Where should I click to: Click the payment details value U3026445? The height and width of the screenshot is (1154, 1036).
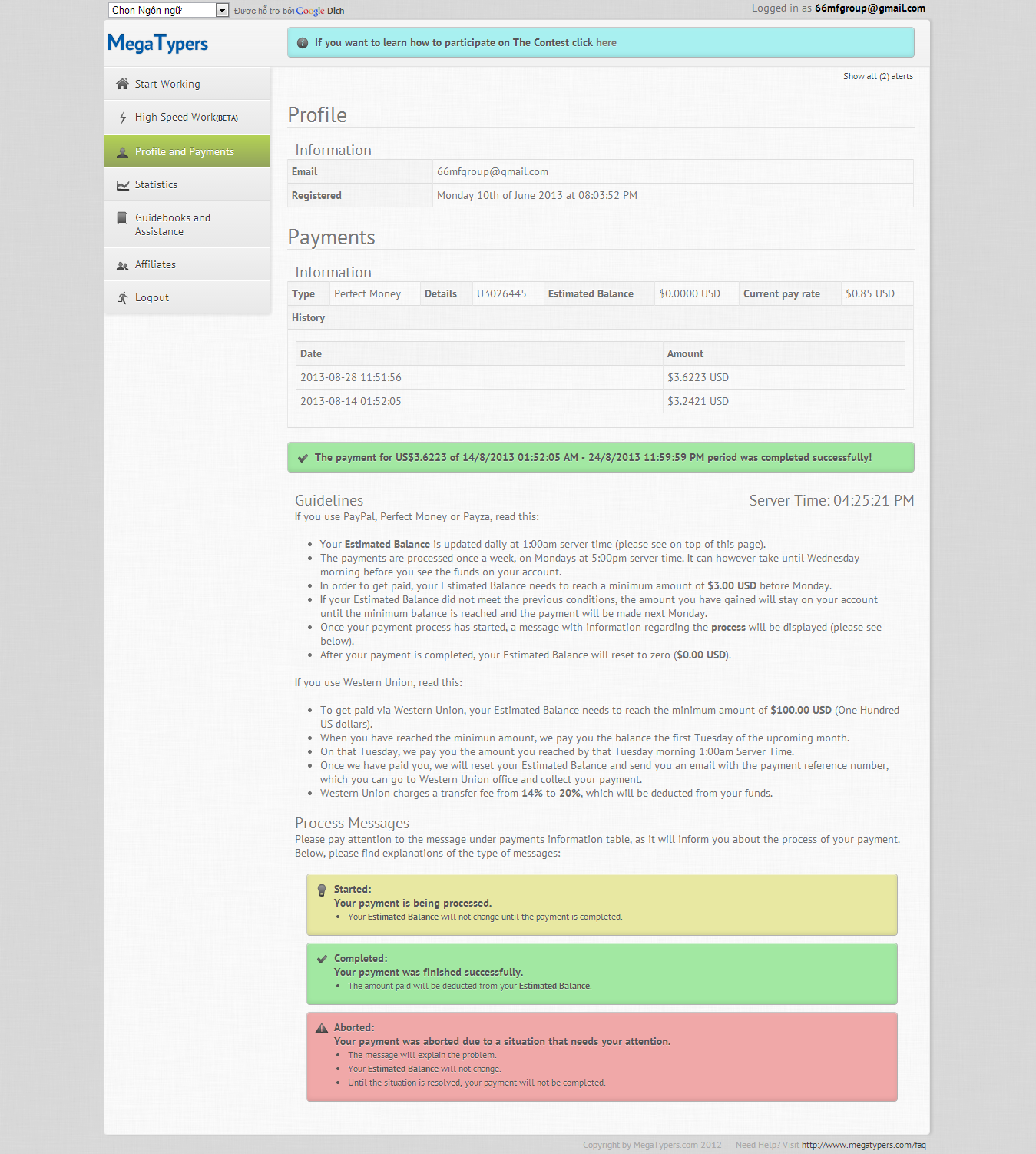point(501,293)
